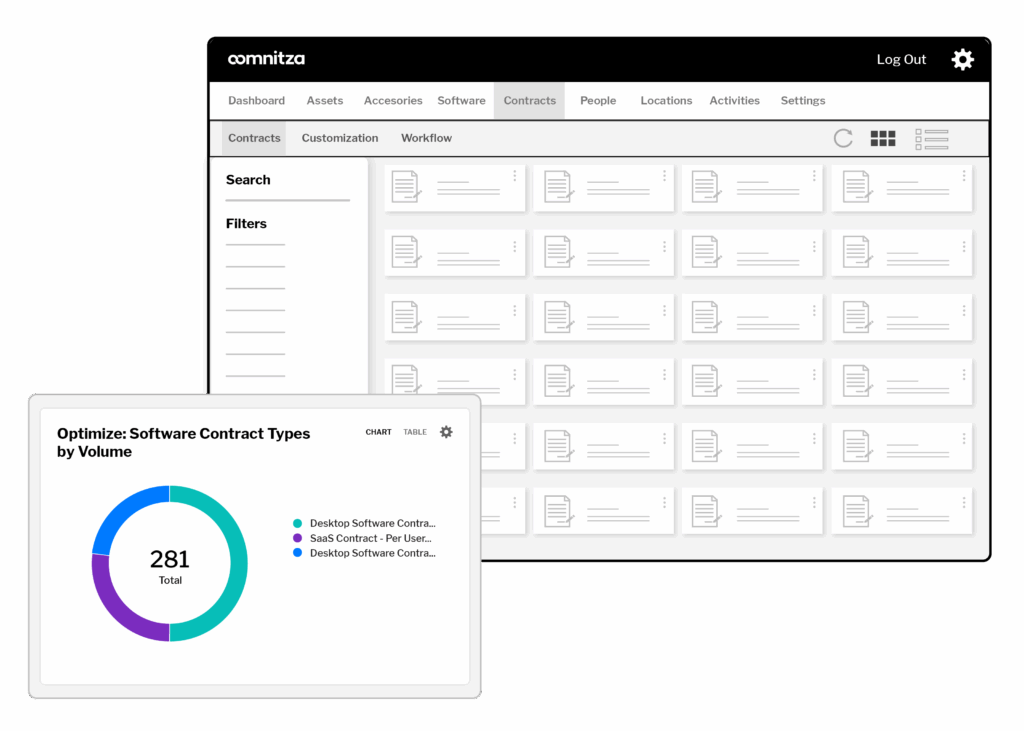
Task: Click the document icon on the first contract card
Action: tap(406, 186)
